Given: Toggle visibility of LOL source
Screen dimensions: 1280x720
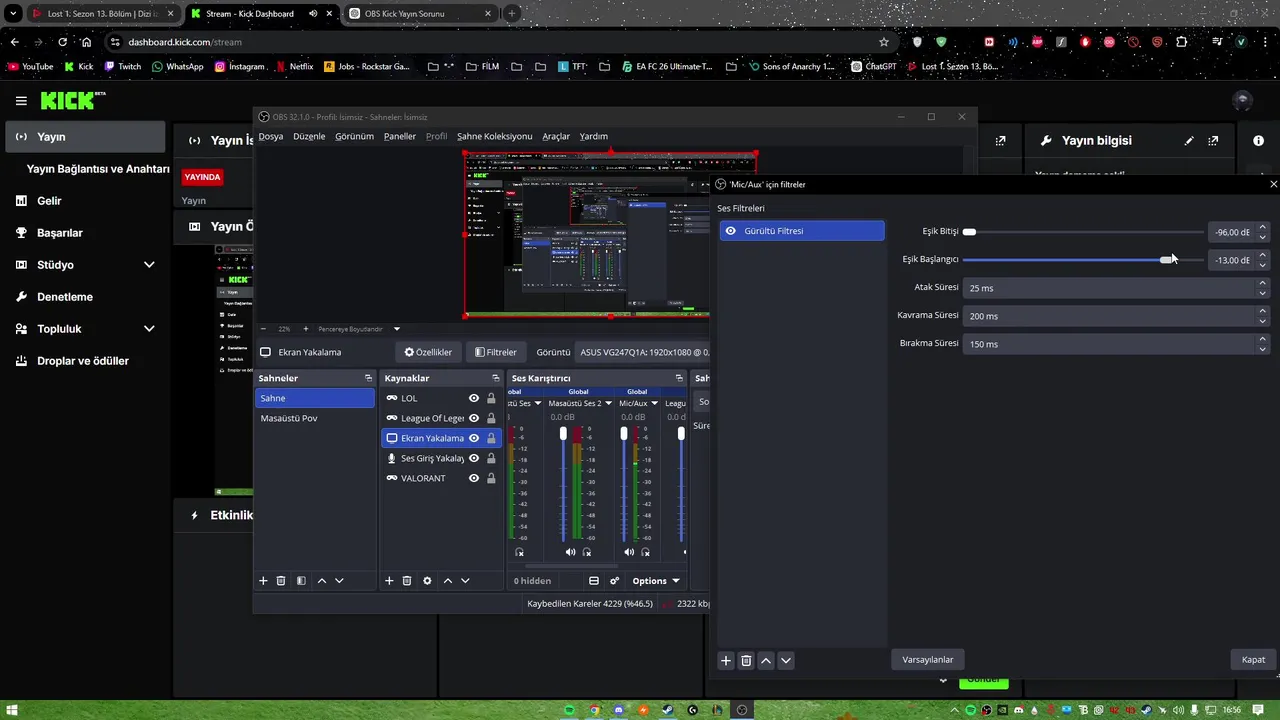Looking at the screenshot, I should pos(474,398).
